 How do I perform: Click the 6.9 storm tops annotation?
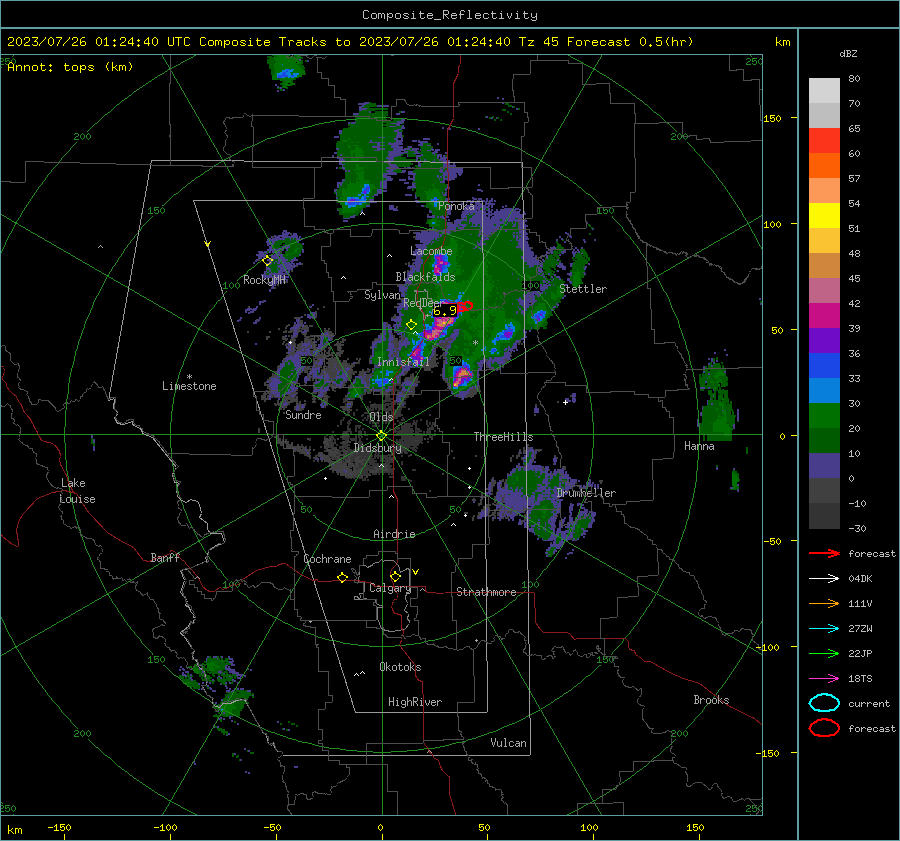point(445,311)
